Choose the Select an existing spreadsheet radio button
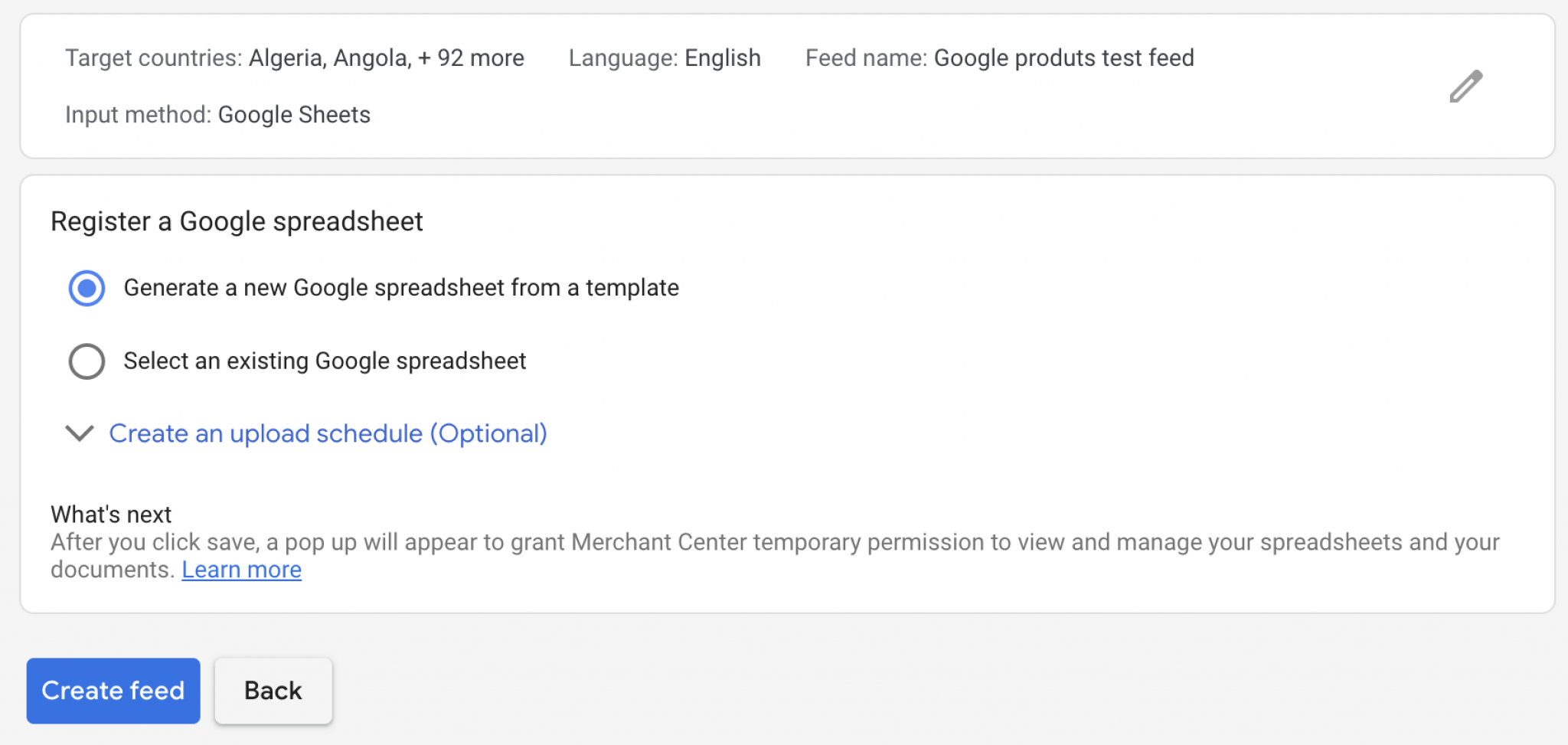Viewport: 1568px width, 745px height. click(87, 361)
